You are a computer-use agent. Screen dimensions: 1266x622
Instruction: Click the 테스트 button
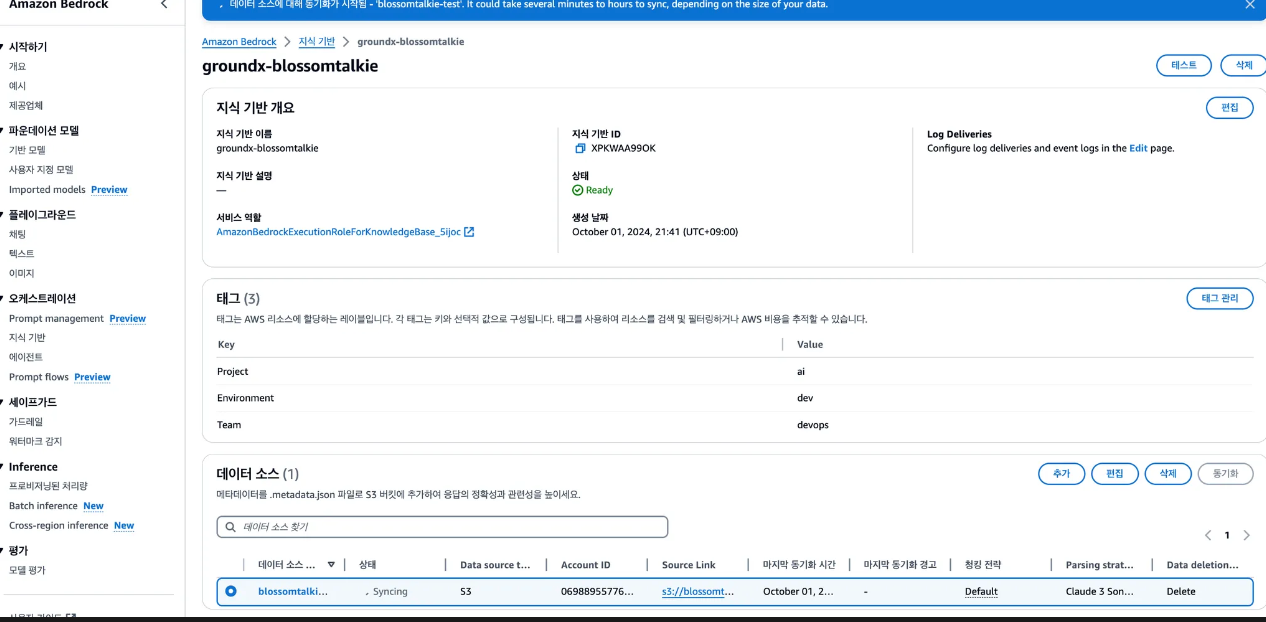1183,65
